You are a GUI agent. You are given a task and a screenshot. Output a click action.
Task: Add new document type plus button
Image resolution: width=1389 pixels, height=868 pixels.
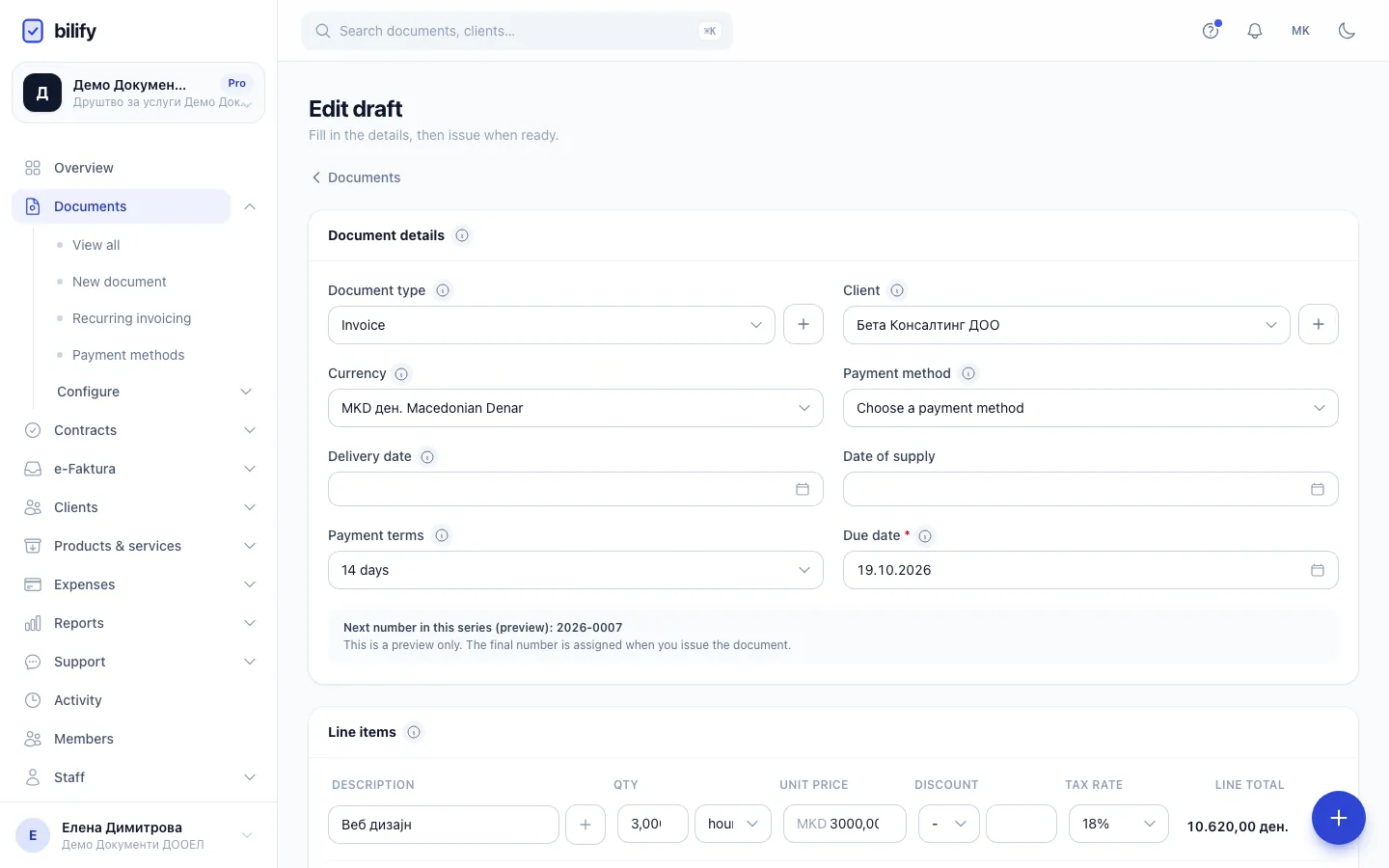click(x=803, y=324)
